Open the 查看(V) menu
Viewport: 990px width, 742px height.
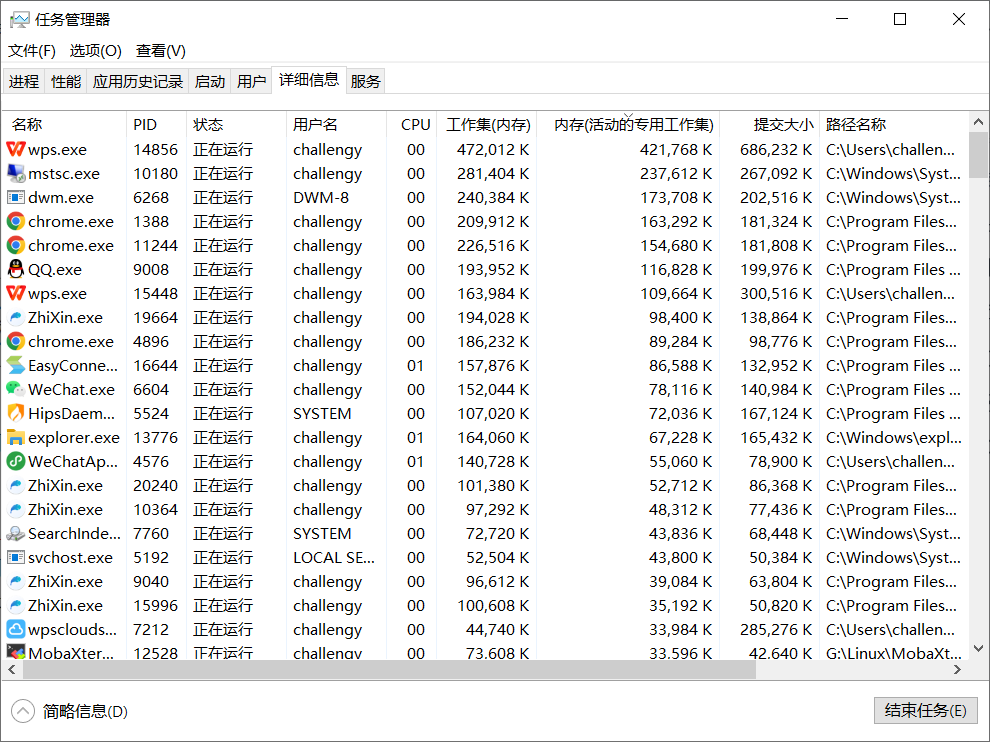[x=160, y=51]
